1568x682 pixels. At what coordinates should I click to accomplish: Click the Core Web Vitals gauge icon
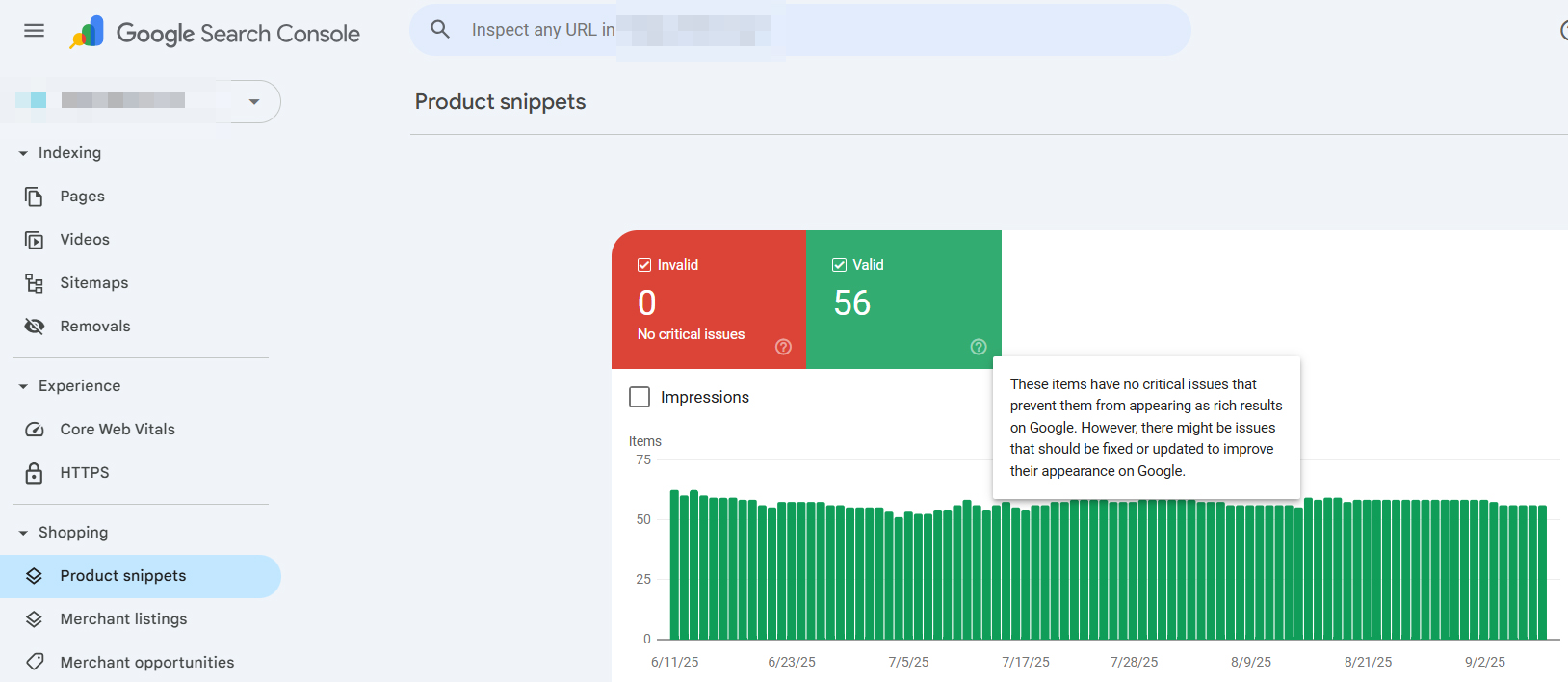coord(34,430)
